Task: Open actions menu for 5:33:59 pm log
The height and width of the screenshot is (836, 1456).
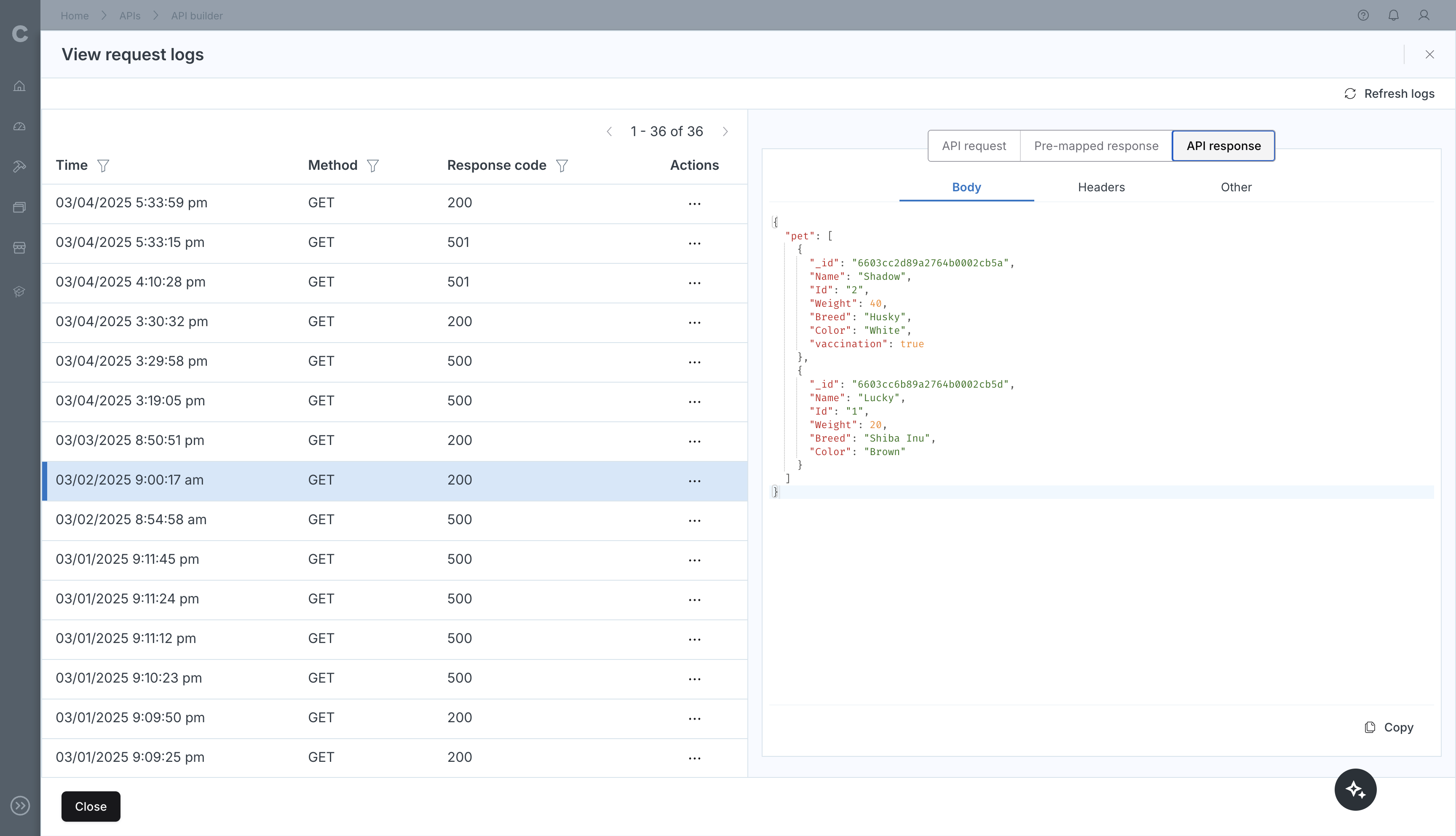Action: 694,204
